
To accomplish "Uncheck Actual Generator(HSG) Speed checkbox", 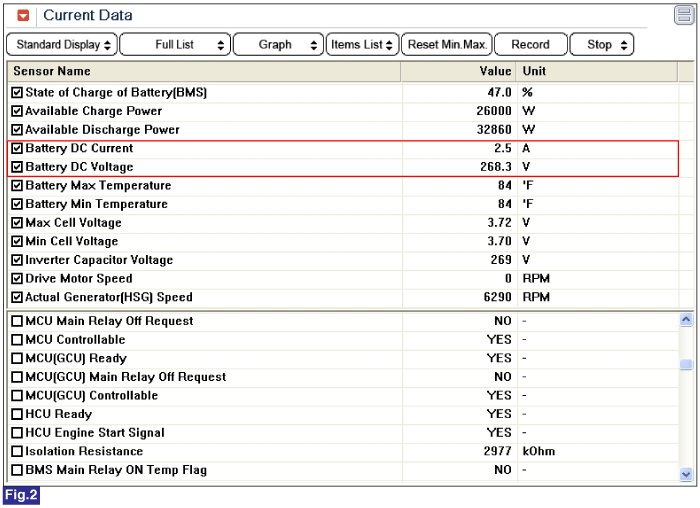I will point(16,297).
